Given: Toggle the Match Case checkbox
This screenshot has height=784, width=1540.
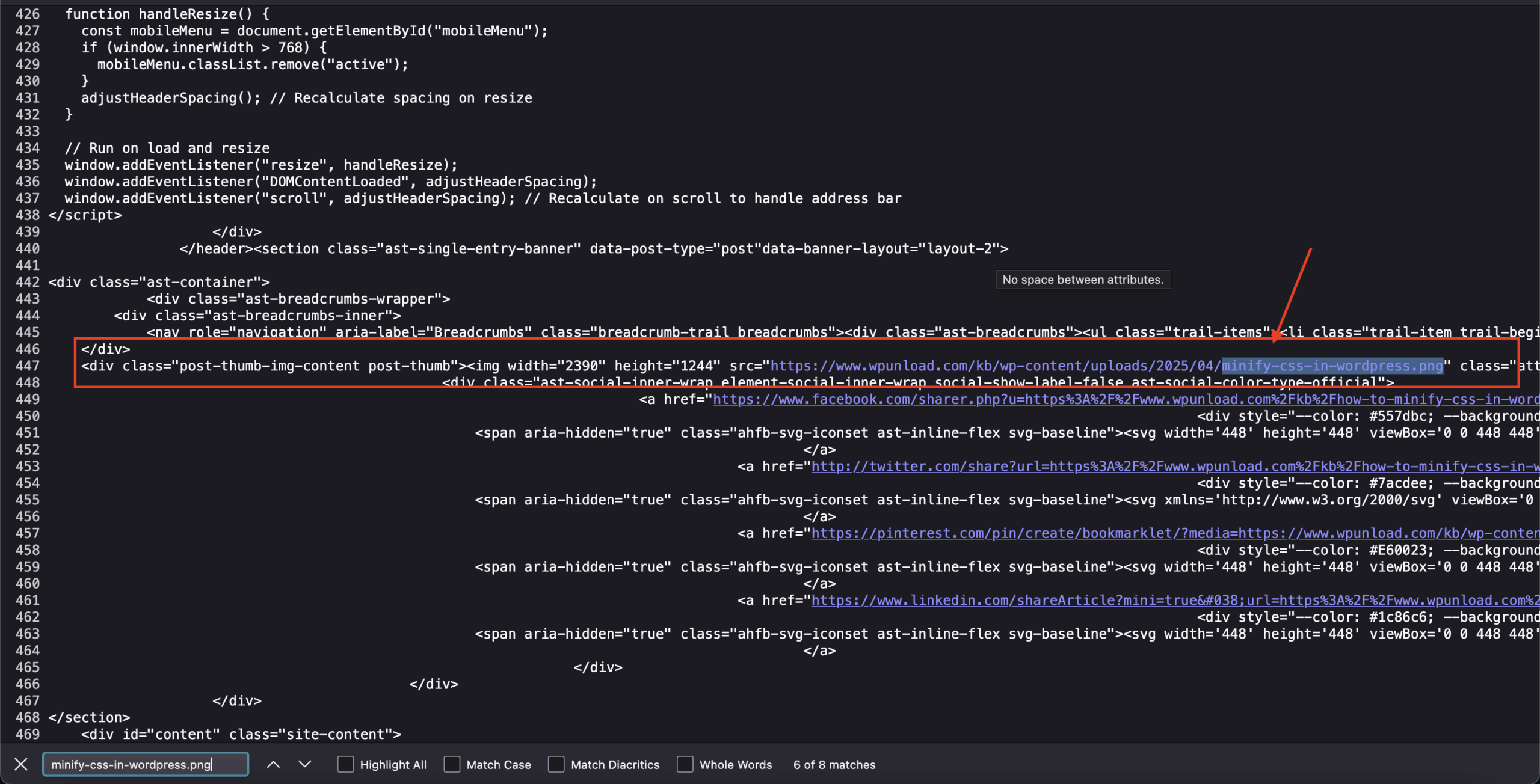Looking at the screenshot, I should pyautogui.click(x=452, y=764).
